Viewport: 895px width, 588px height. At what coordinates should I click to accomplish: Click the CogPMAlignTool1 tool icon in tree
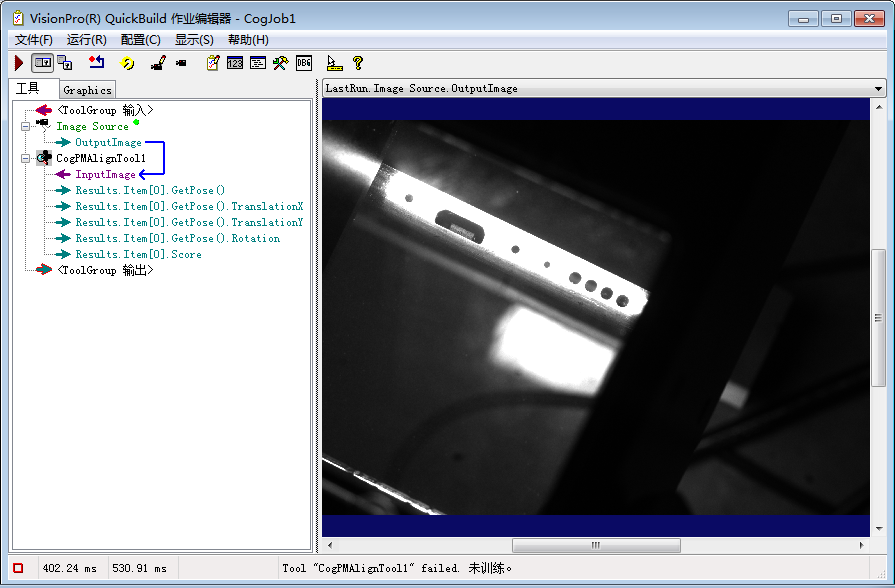pos(44,158)
